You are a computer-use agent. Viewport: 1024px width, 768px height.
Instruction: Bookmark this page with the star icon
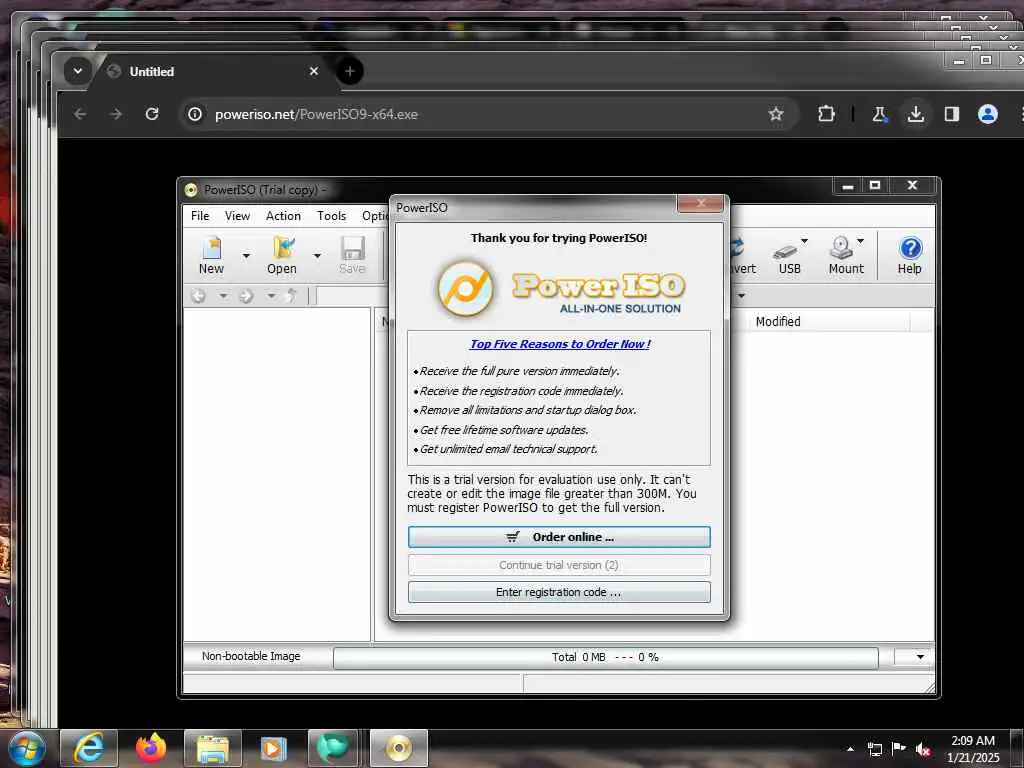[x=775, y=114]
